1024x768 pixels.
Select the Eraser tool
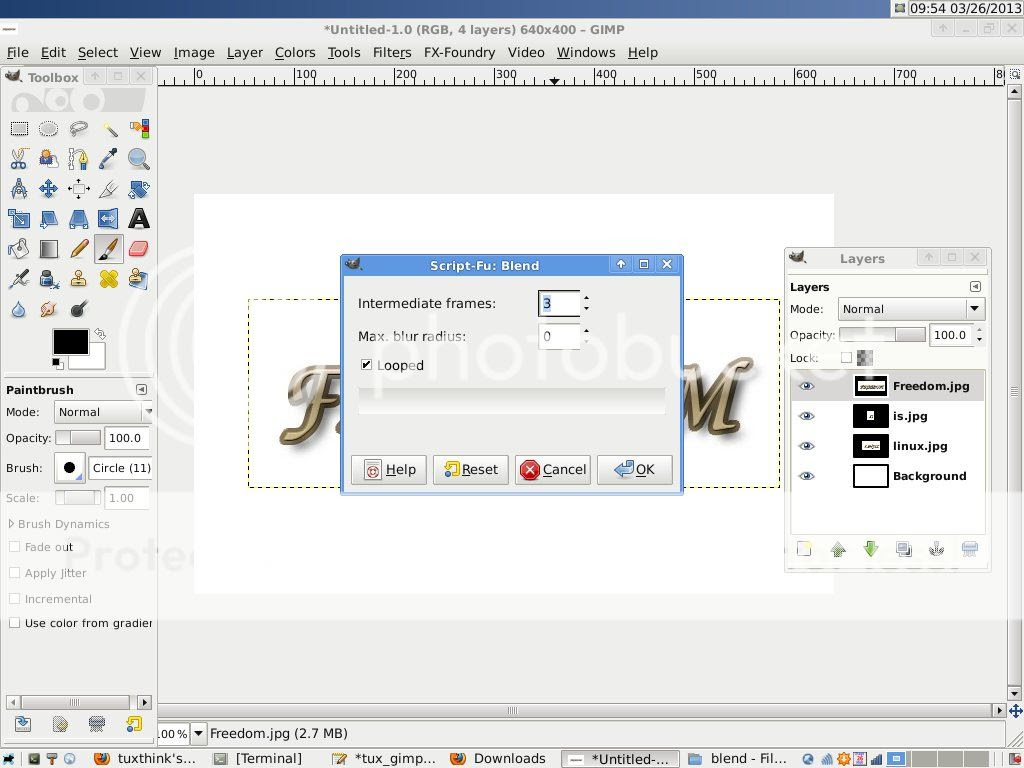click(x=139, y=249)
